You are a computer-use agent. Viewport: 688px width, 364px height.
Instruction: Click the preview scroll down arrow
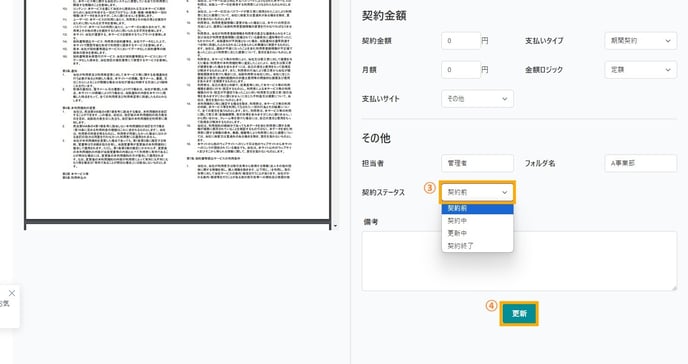[x=335, y=226]
